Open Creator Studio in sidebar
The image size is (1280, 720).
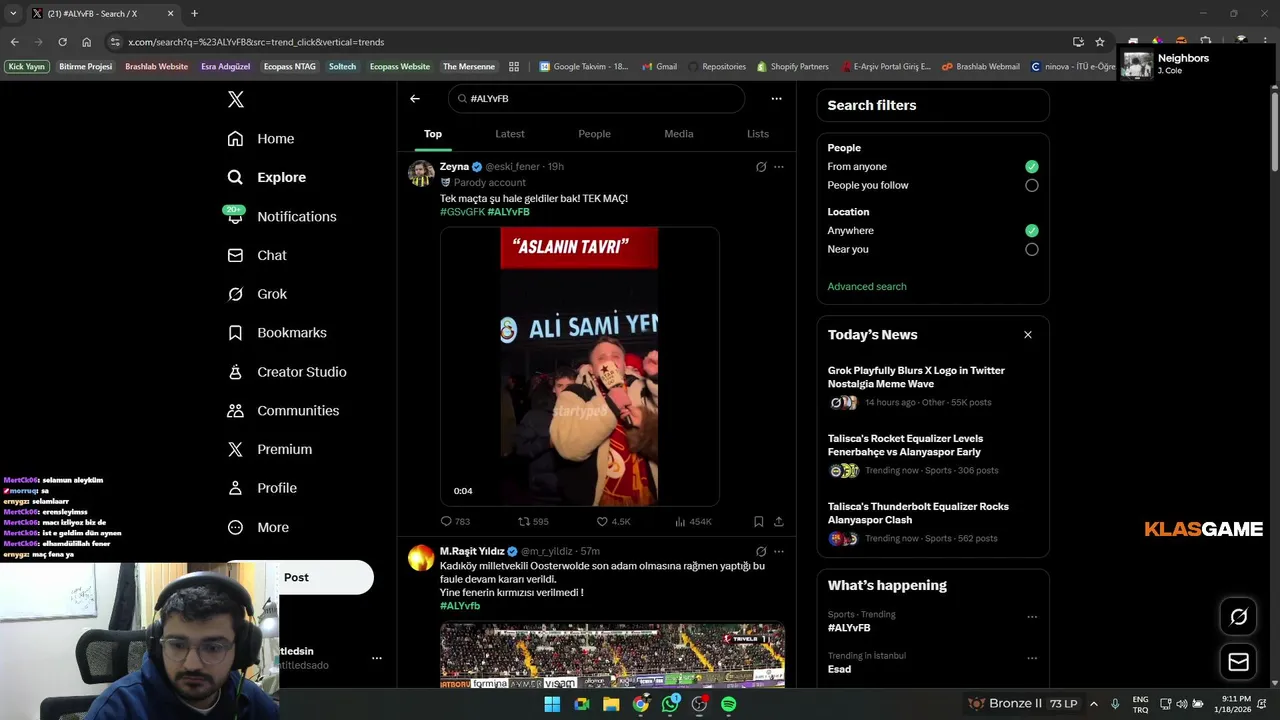point(287,372)
